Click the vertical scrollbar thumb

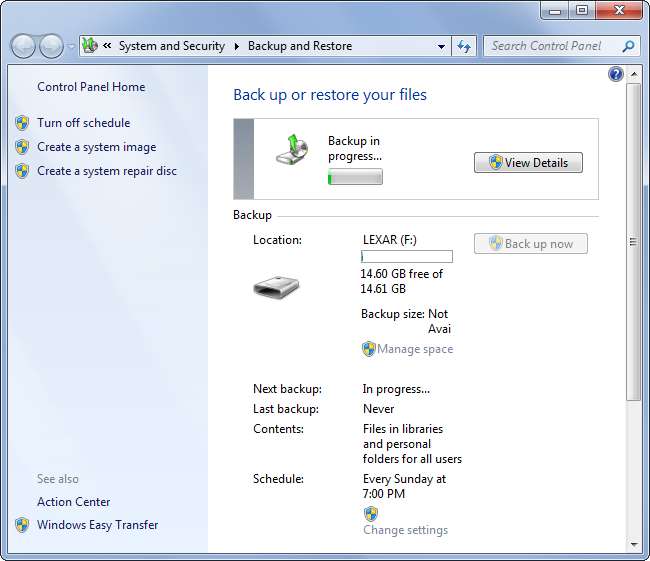click(634, 242)
